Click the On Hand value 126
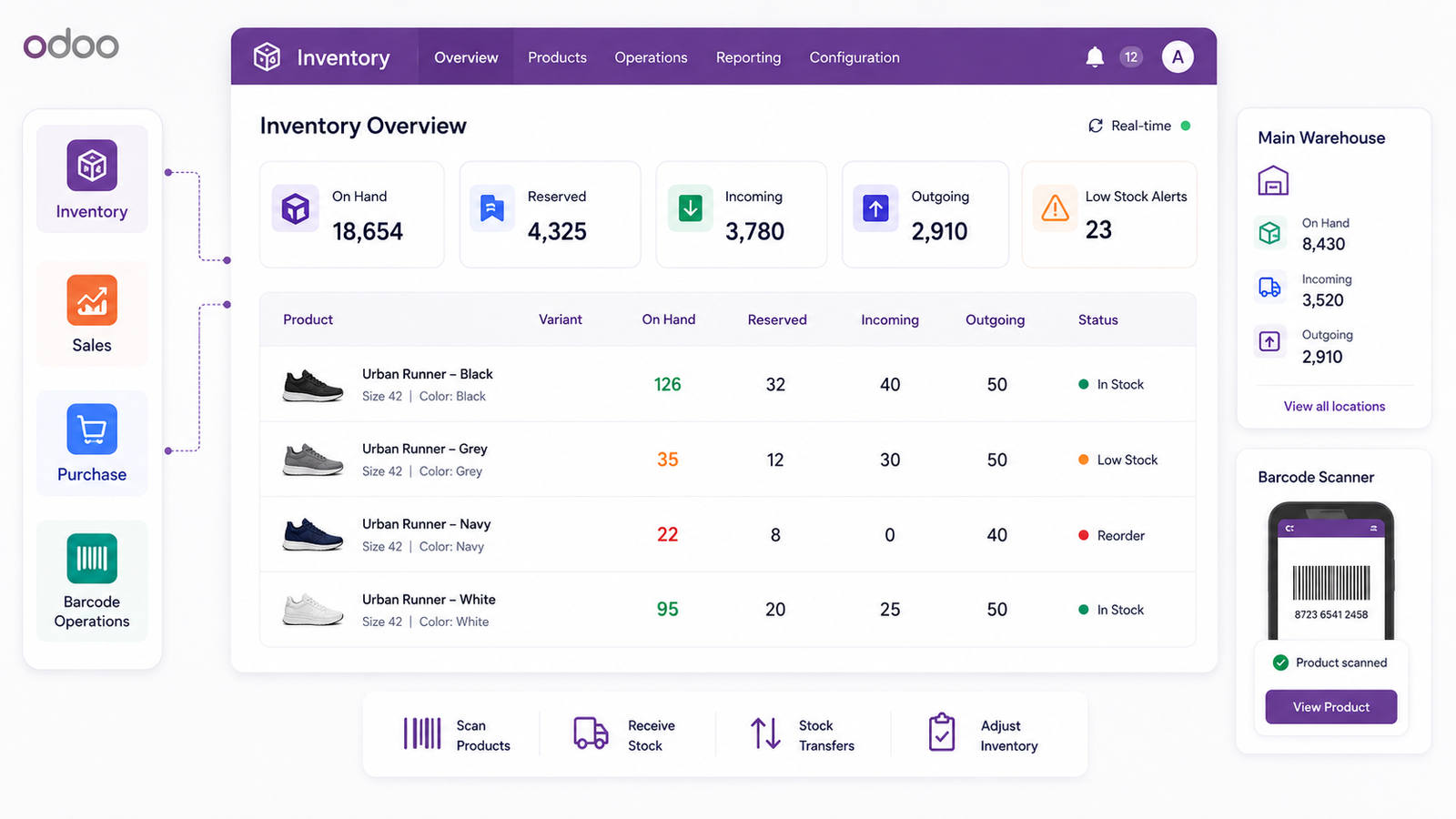Image resolution: width=1456 pixels, height=819 pixels. tap(668, 384)
